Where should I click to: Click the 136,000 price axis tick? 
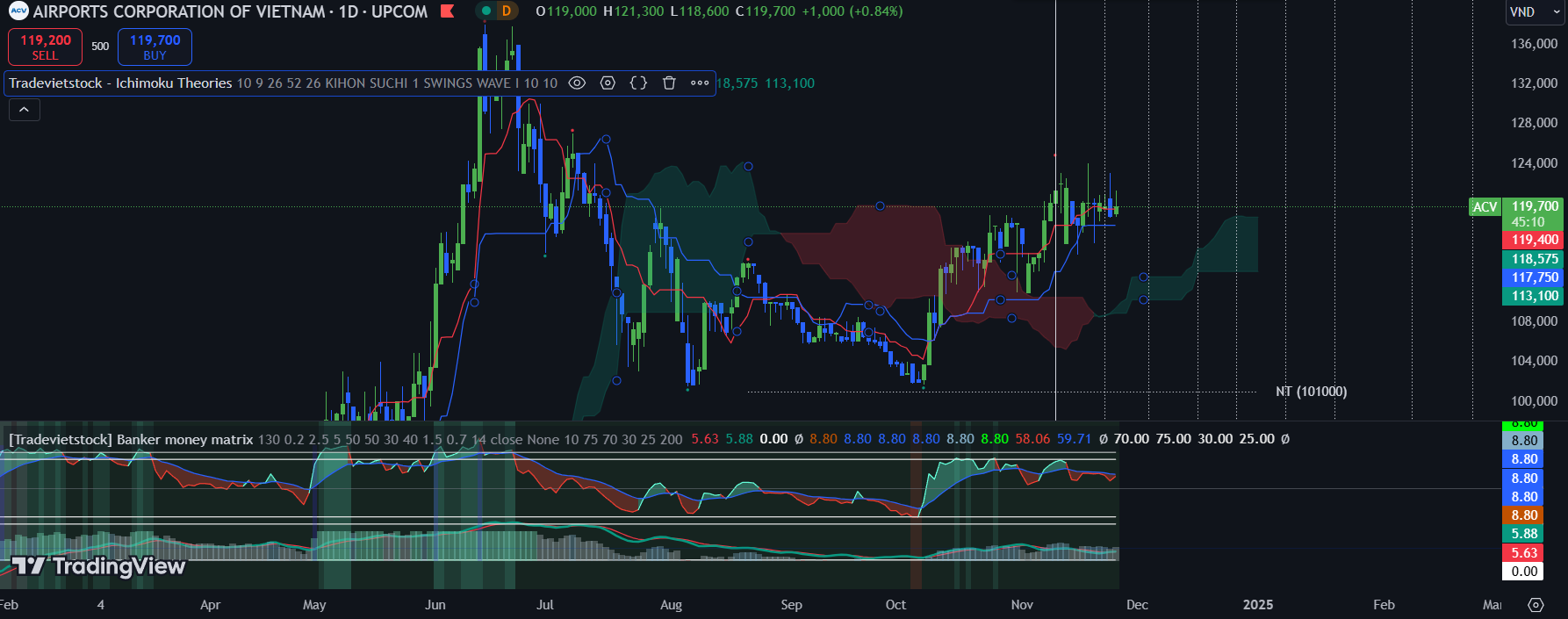click(x=1534, y=44)
